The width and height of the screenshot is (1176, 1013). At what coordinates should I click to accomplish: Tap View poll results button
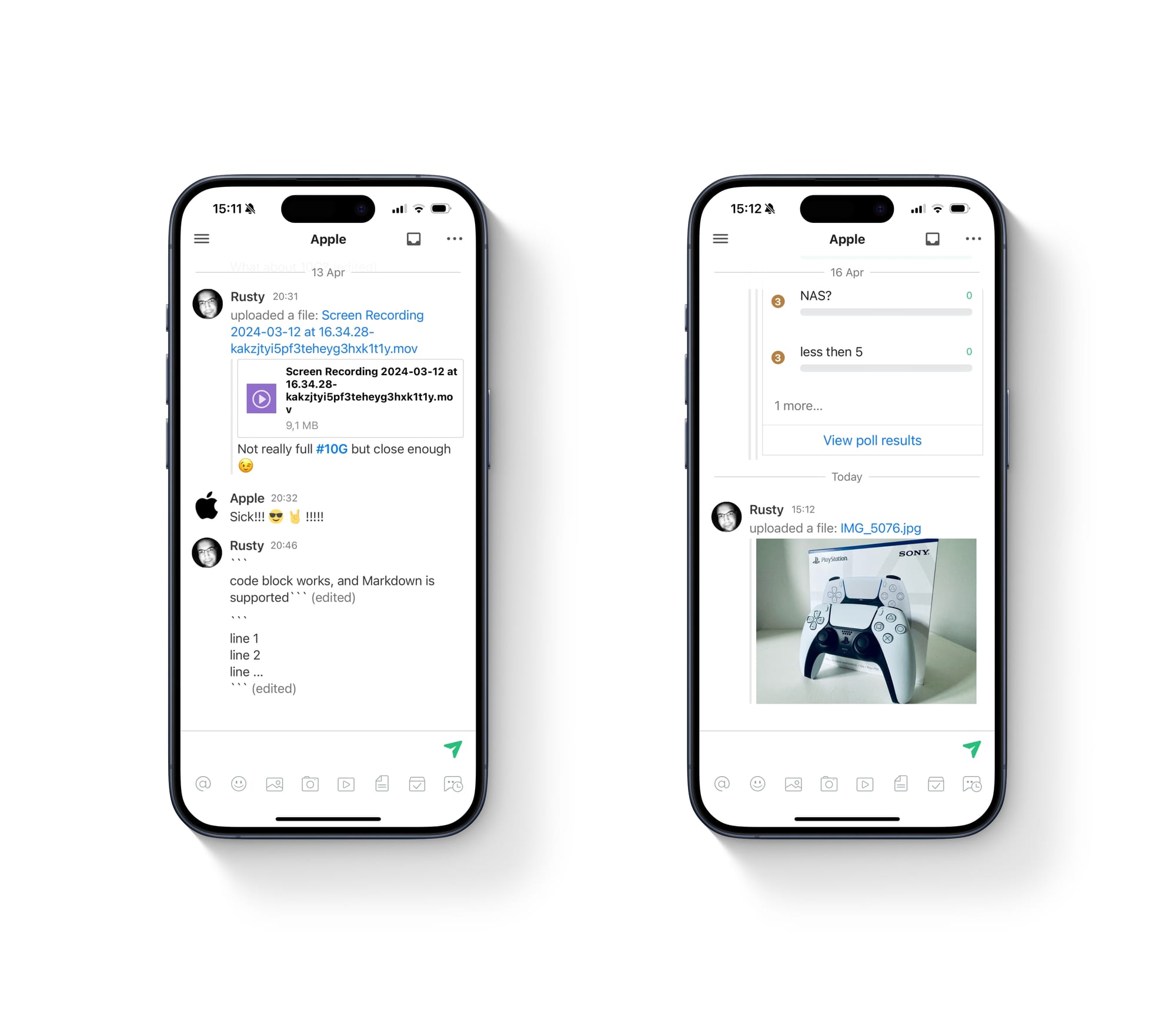click(x=870, y=440)
